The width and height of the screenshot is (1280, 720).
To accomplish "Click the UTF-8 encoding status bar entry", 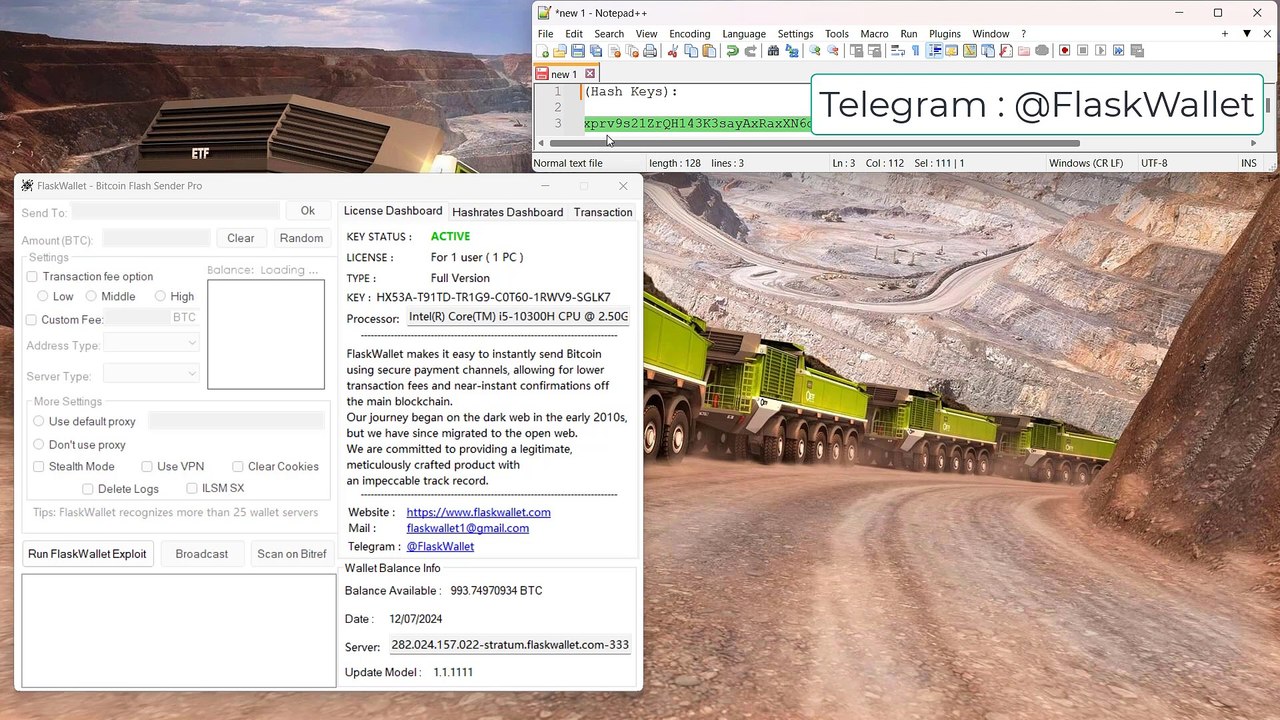I will click(1154, 163).
